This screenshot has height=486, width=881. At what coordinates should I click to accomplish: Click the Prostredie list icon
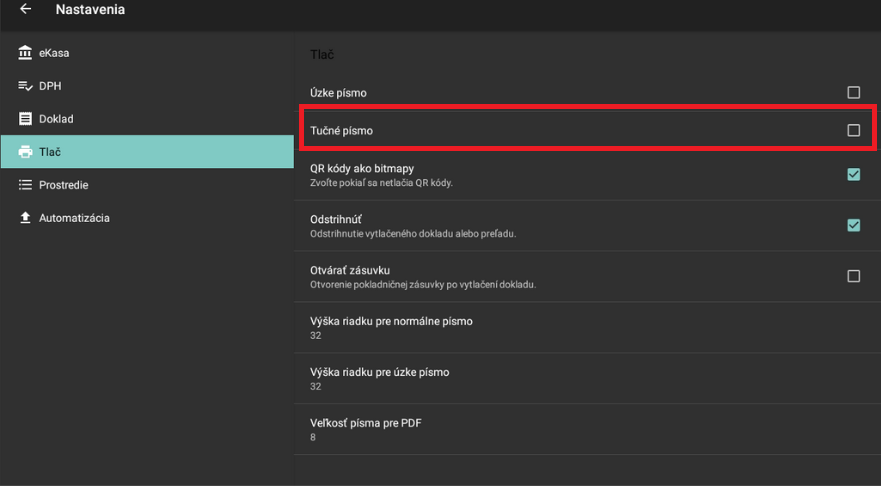[25, 185]
